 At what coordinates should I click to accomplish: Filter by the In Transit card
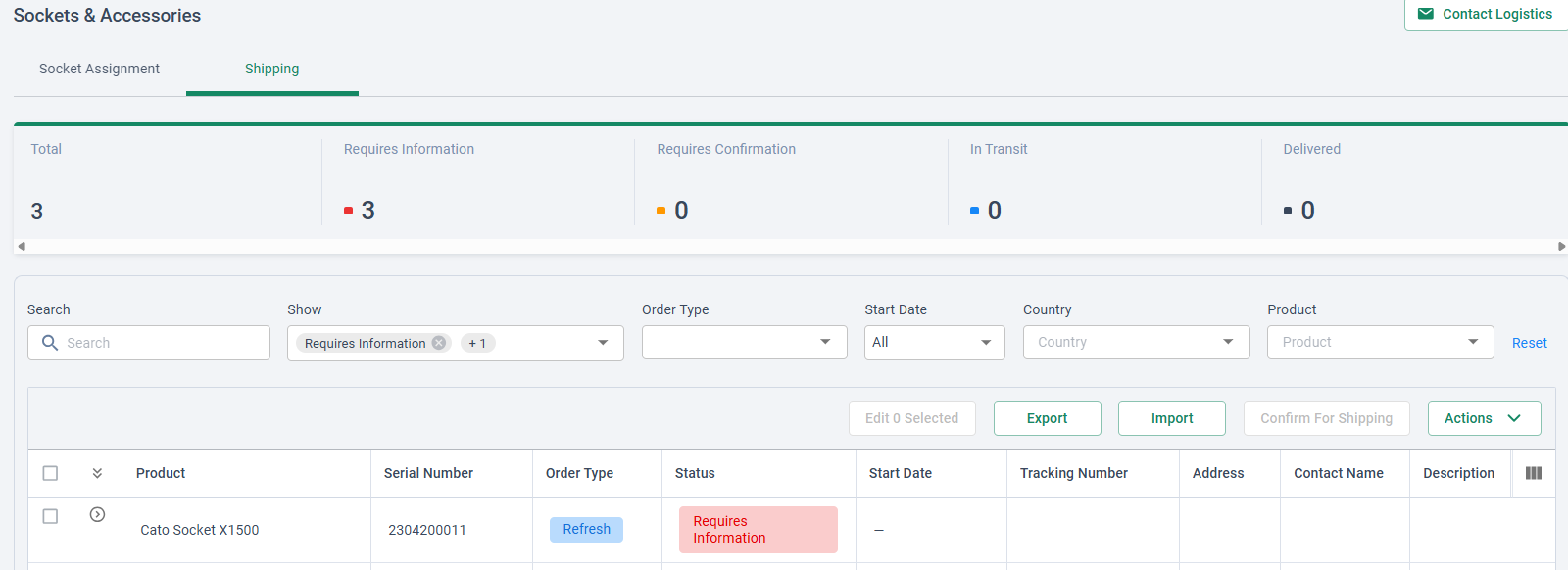tap(1104, 182)
